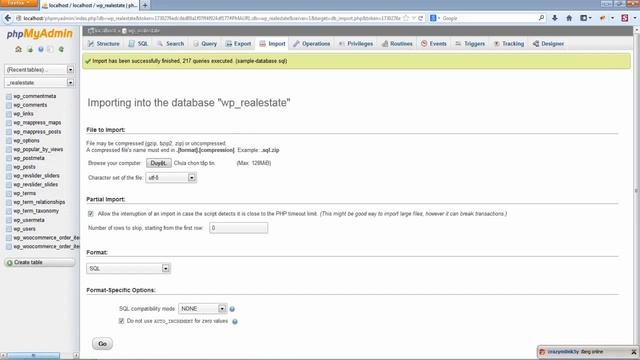Open the search engine selector dropdown

[x=435, y=18]
